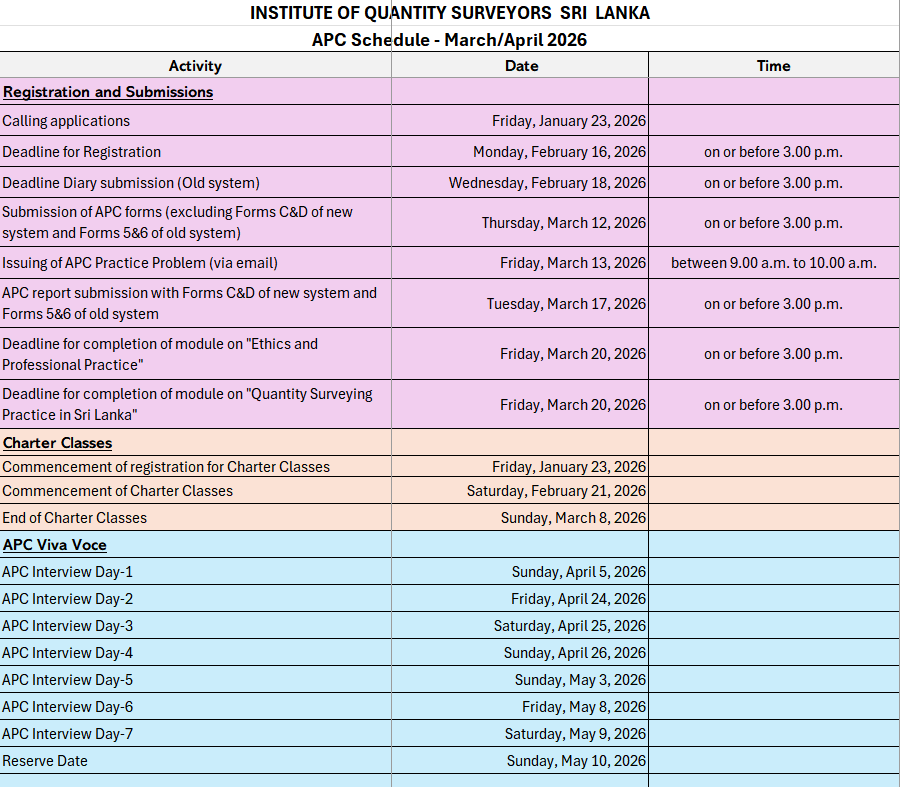Select the date 'Monday, February 16, 2026'
Image resolution: width=900 pixels, height=787 pixels.
[559, 152]
